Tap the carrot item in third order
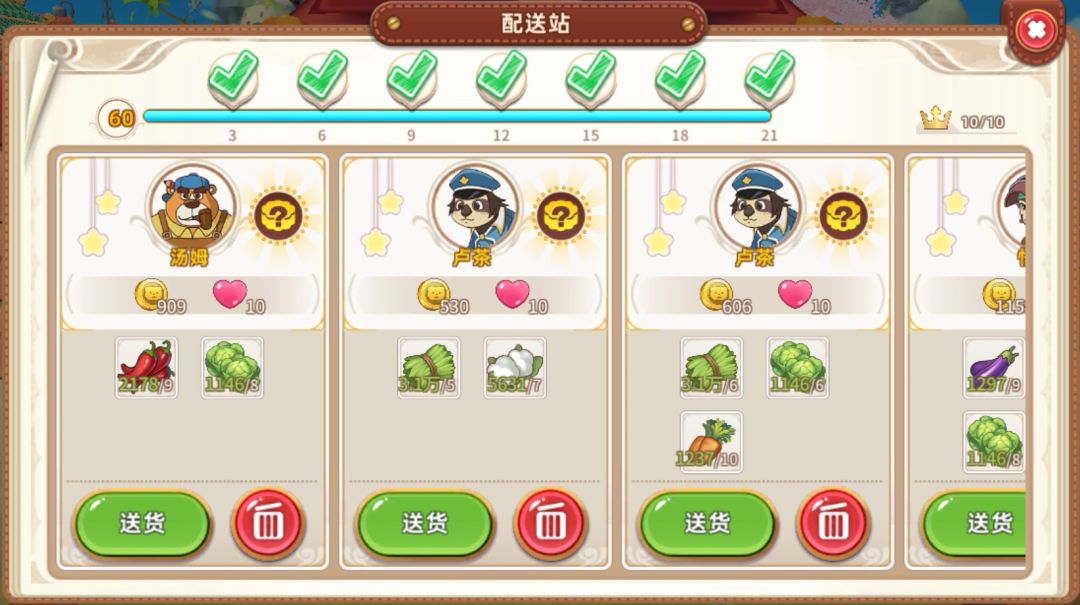1080x605 pixels. (712, 442)
